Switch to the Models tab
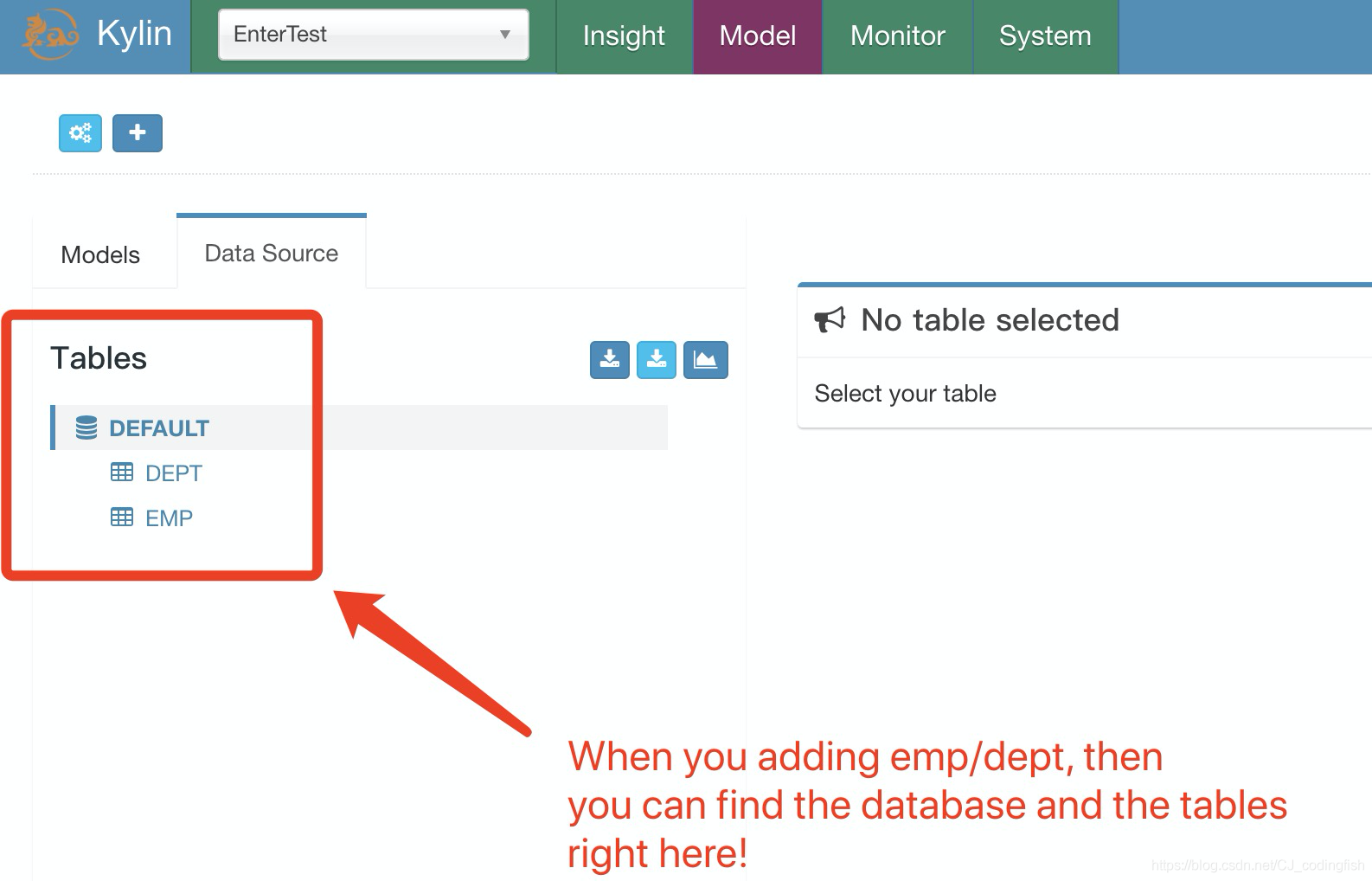Image resolution: width=1372 pixels, height=881 pixels. click(100, 254)
